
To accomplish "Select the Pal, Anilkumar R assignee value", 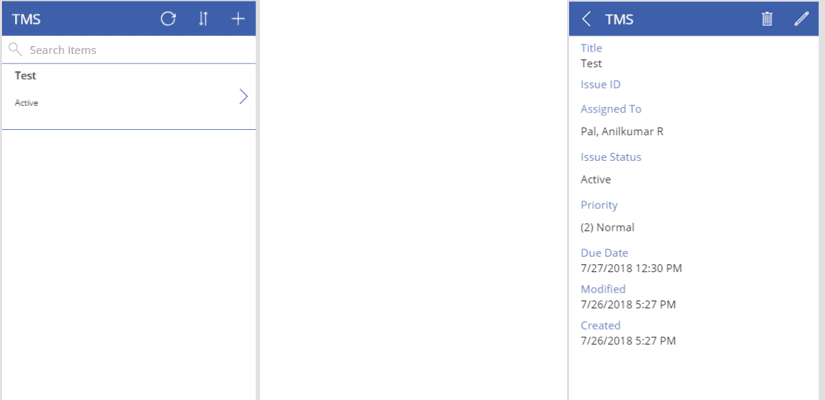I will 622,131.
